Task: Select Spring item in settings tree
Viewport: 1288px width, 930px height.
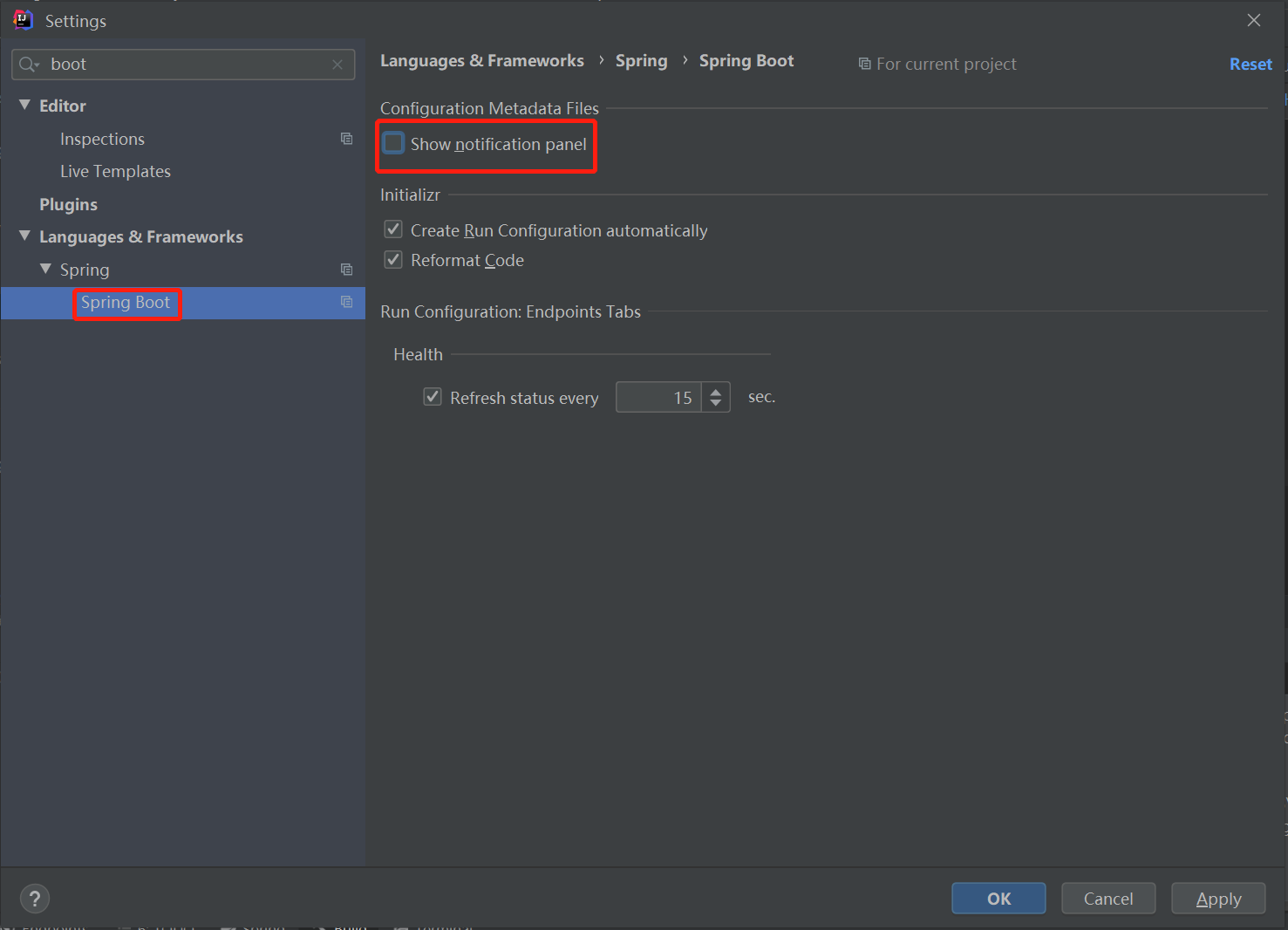Action: coord(85,270)
